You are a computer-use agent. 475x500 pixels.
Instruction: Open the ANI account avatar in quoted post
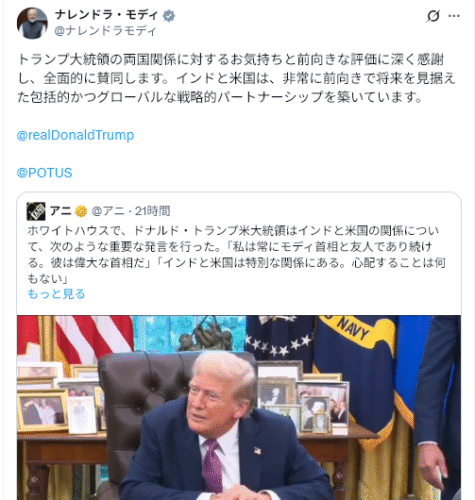36,211
